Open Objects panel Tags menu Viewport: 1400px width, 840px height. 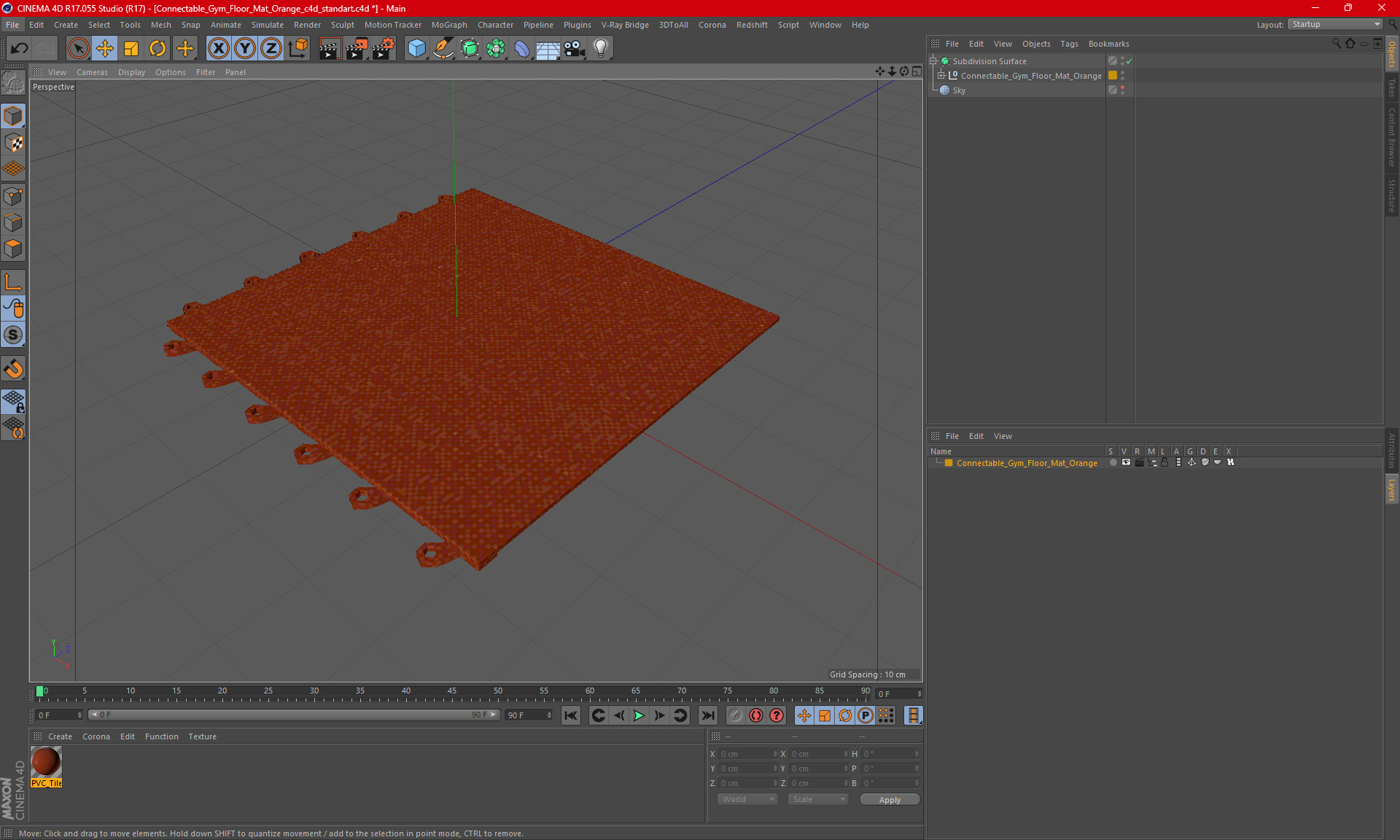1069,44
